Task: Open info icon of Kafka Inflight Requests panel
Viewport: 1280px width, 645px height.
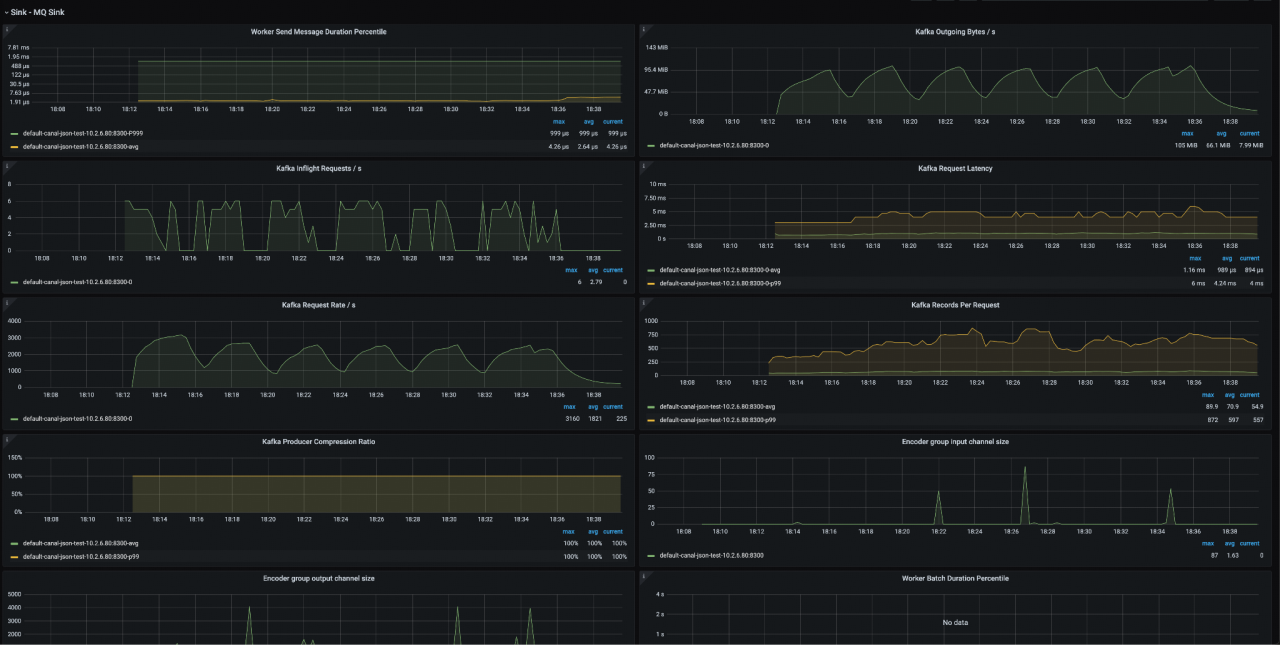Action: pyautogui.click(x=6, y=166)
